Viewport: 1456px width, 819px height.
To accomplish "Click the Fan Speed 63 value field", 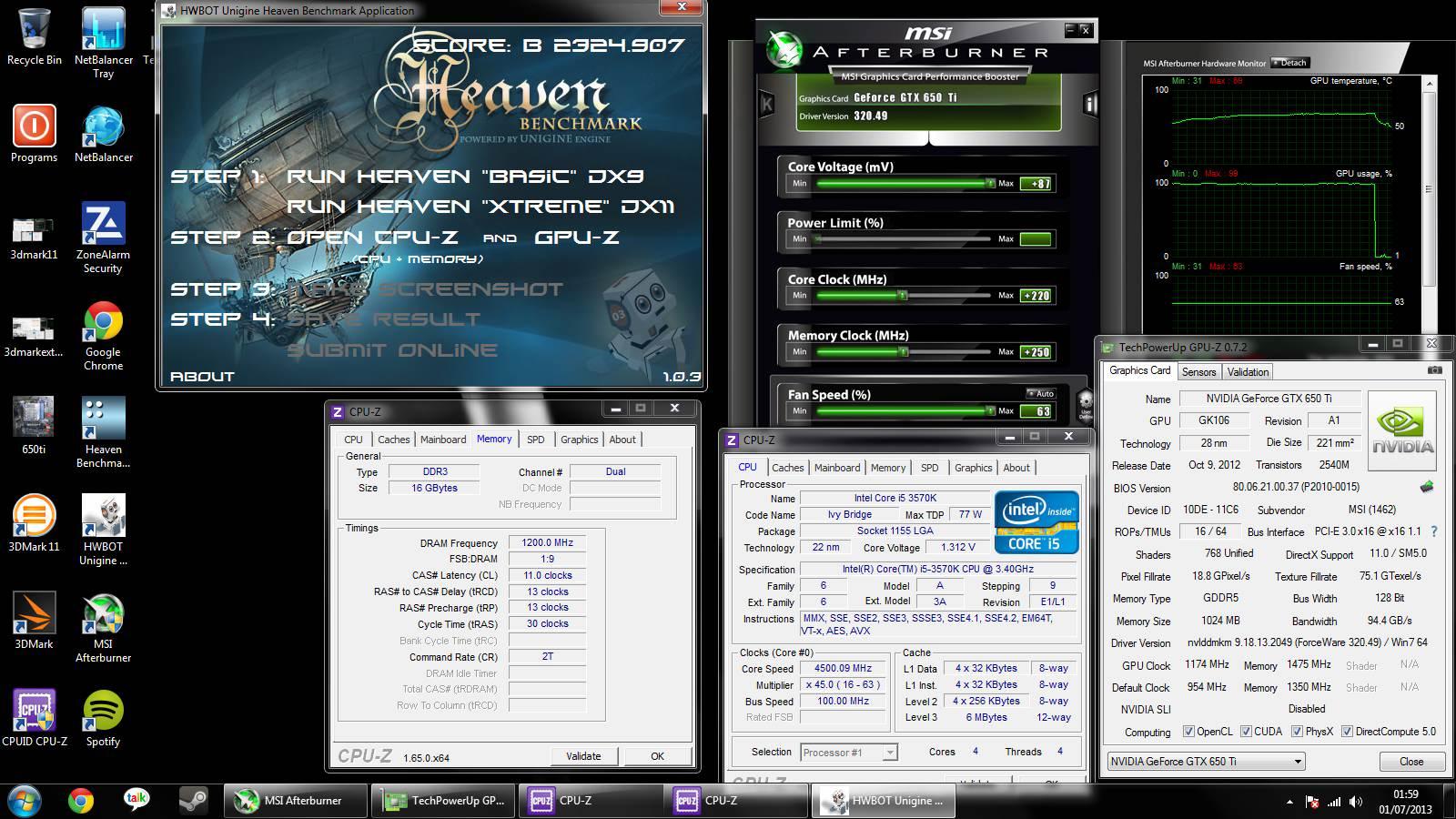I will point(1036,411).
